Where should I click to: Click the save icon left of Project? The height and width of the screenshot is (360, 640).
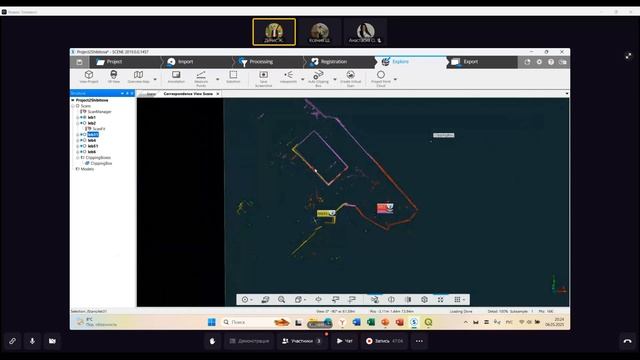[x=80, y=62]
